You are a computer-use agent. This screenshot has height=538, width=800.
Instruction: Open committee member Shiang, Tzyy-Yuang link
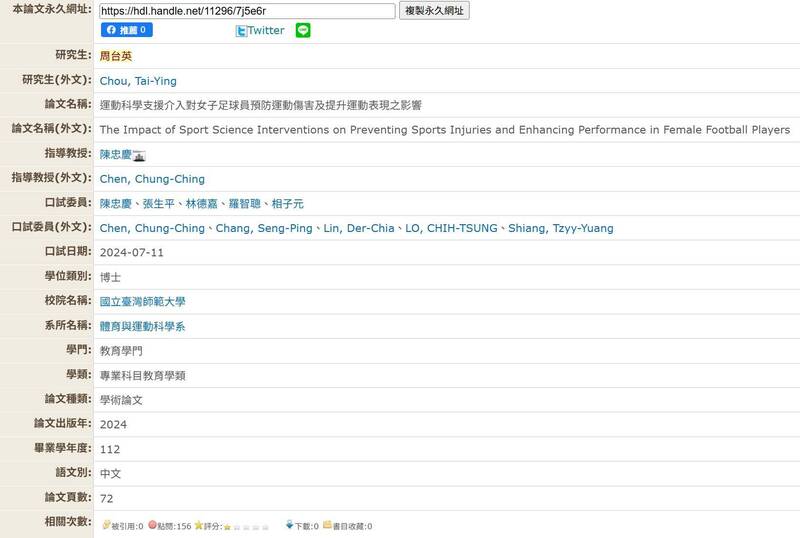[561, 229]
